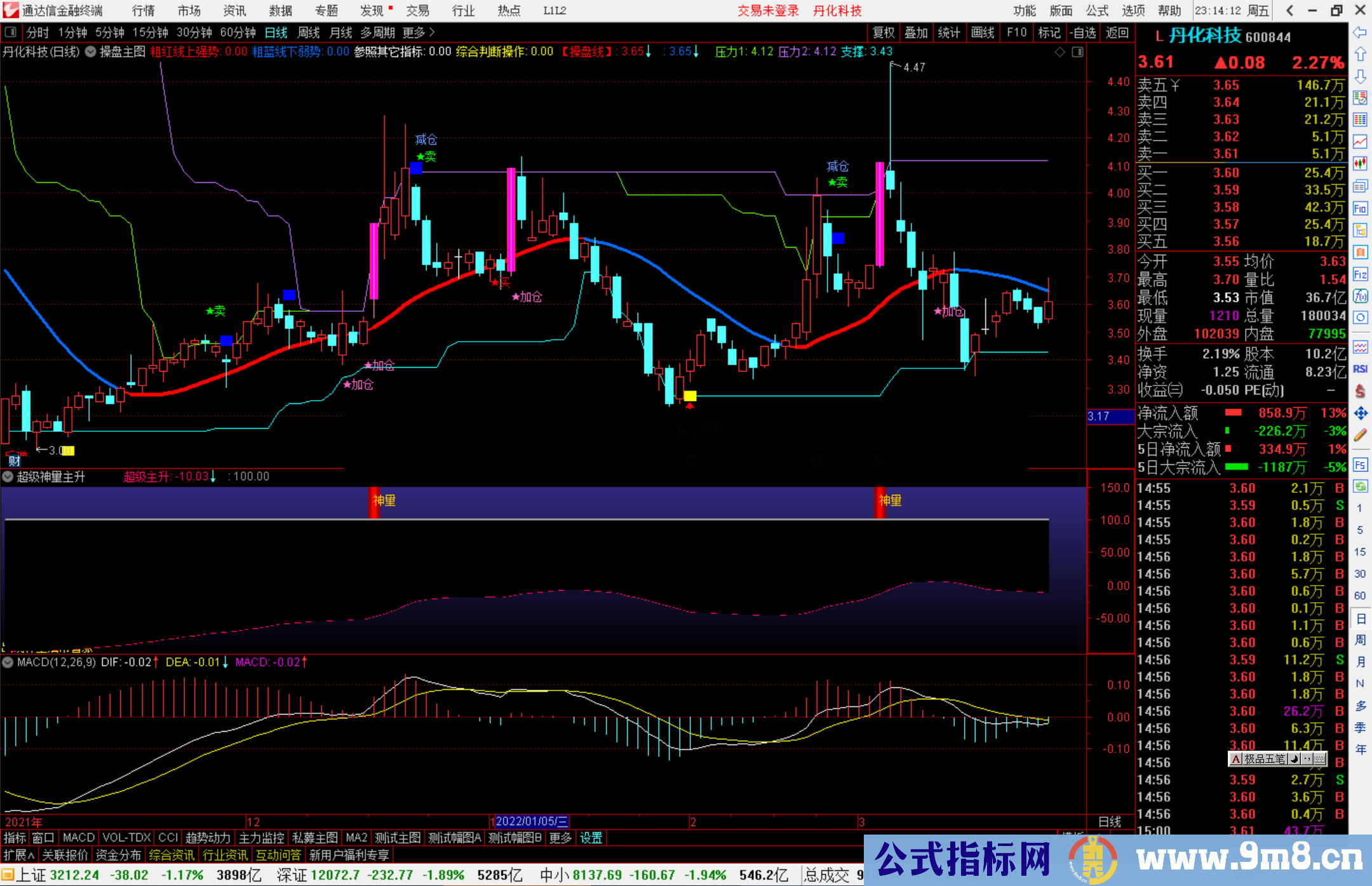Image resolution: width=1372 pixels, height=886 pixels.
Task: Click the yellow marker square on chart low
Action: tap(690, 396)
